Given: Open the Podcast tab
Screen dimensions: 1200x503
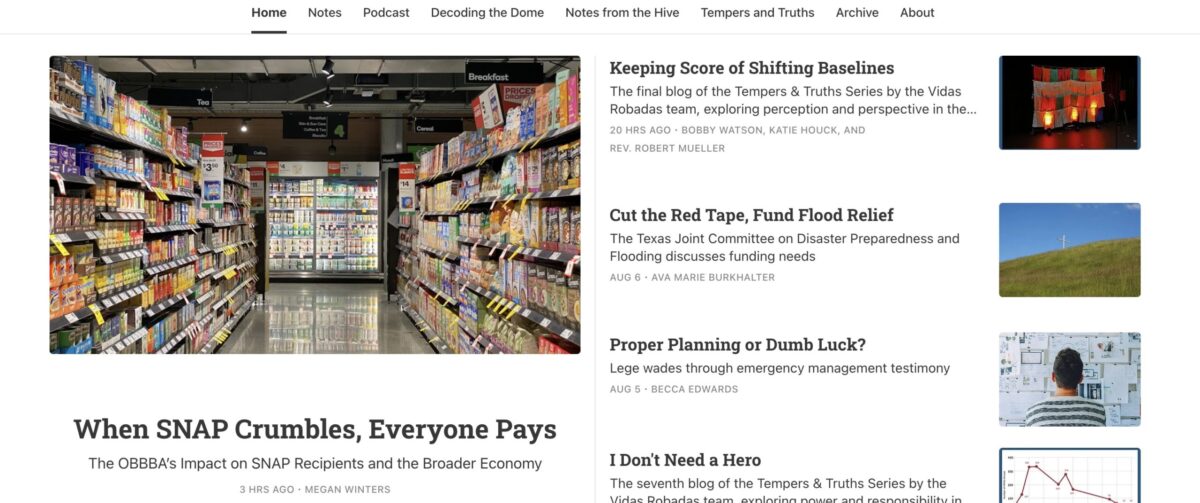Looking at the screenshot, I should tap(386, 13).
